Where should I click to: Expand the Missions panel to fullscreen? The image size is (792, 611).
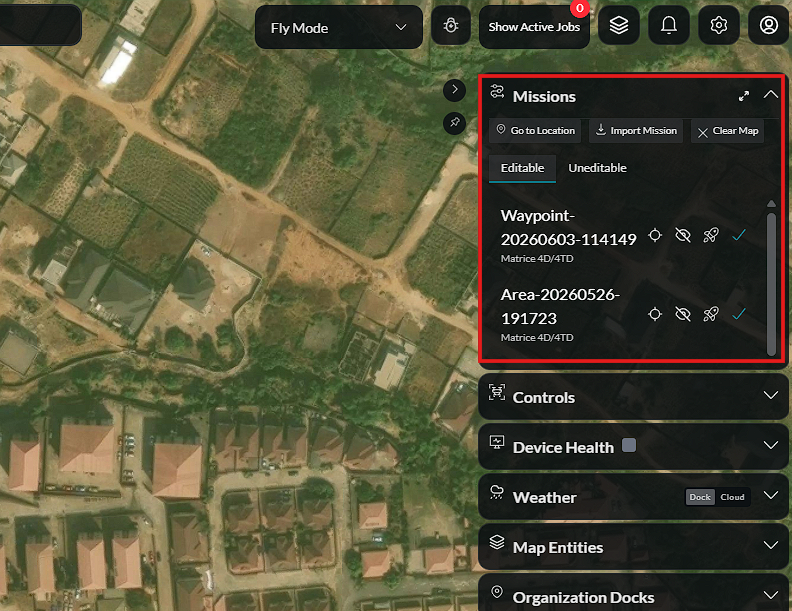tap(744, 96)
